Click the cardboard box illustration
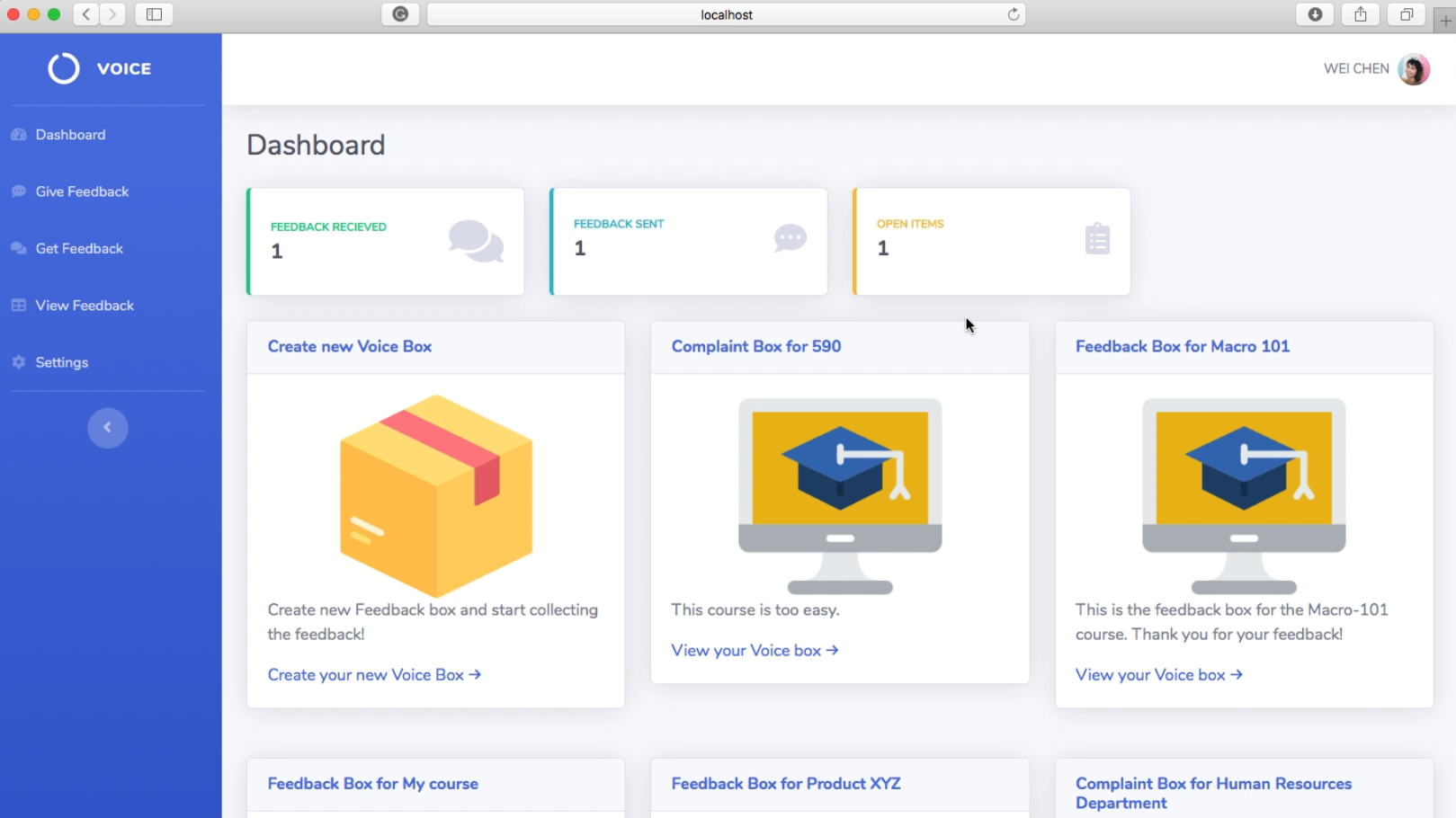Screen dimensions: 1456x818 (x=436, y=495)
